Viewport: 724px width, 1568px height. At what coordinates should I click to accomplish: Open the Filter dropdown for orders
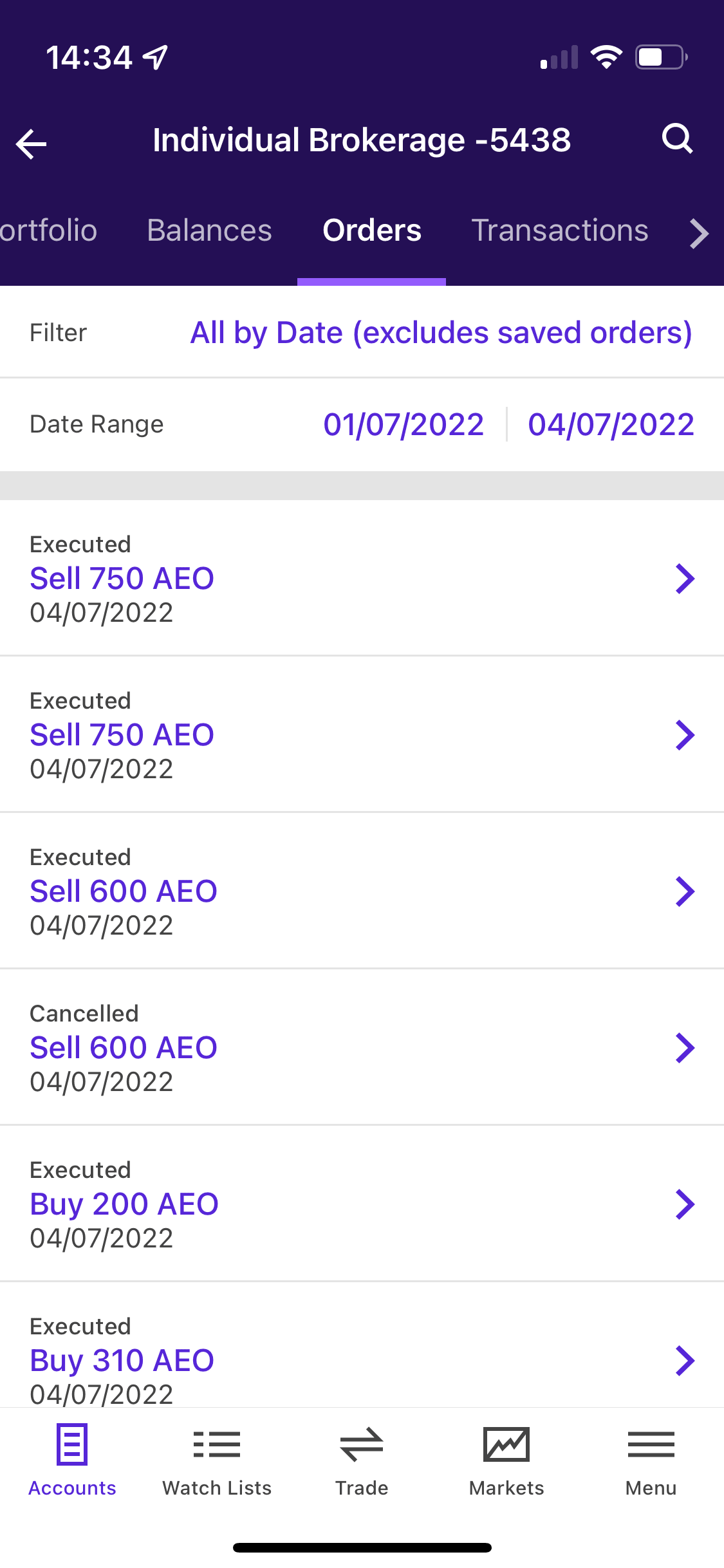441,333
